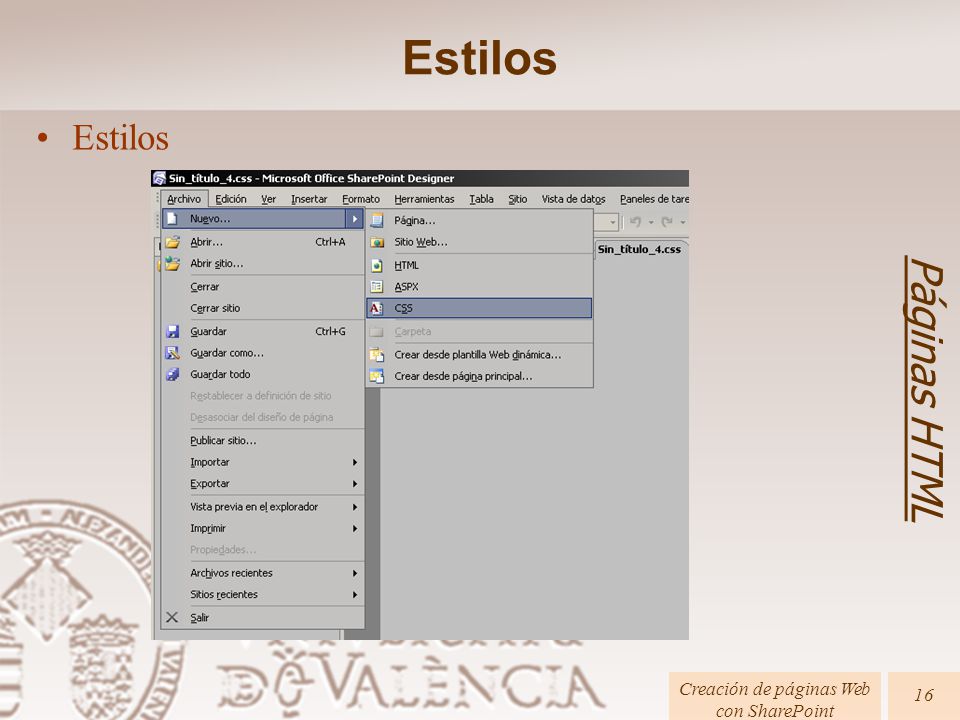Open the Insertar menu
Image resolution: width=960 pixels, height=720 pixels.
[309, 199]
